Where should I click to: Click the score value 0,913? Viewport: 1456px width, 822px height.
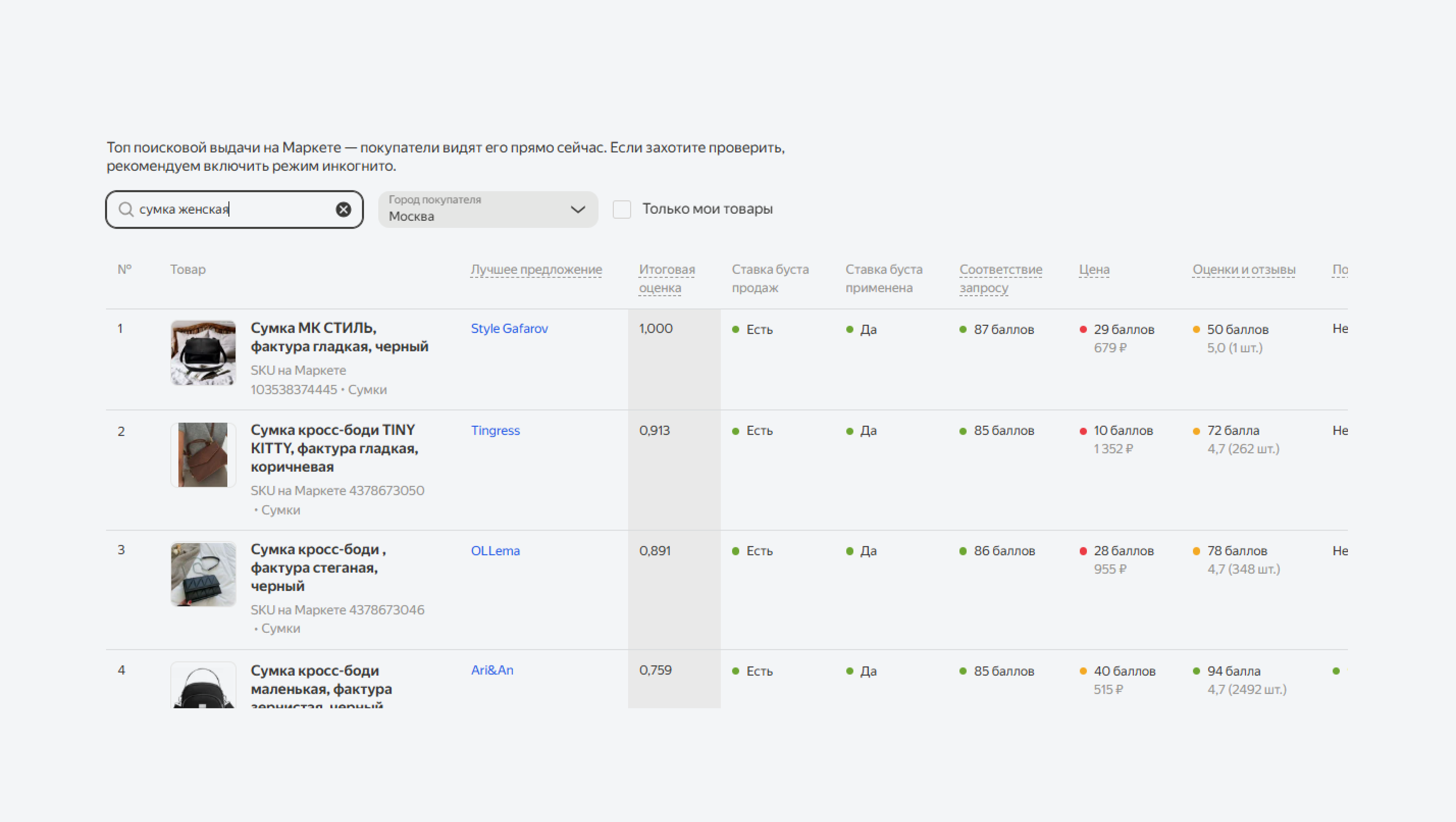click(x=655, y=430)
